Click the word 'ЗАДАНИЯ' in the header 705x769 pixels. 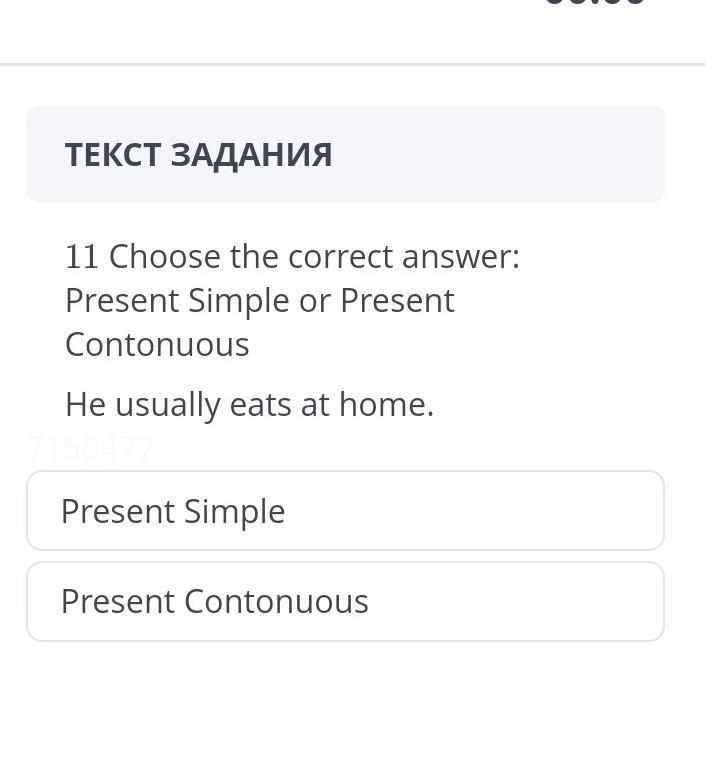tap(251, 155)
